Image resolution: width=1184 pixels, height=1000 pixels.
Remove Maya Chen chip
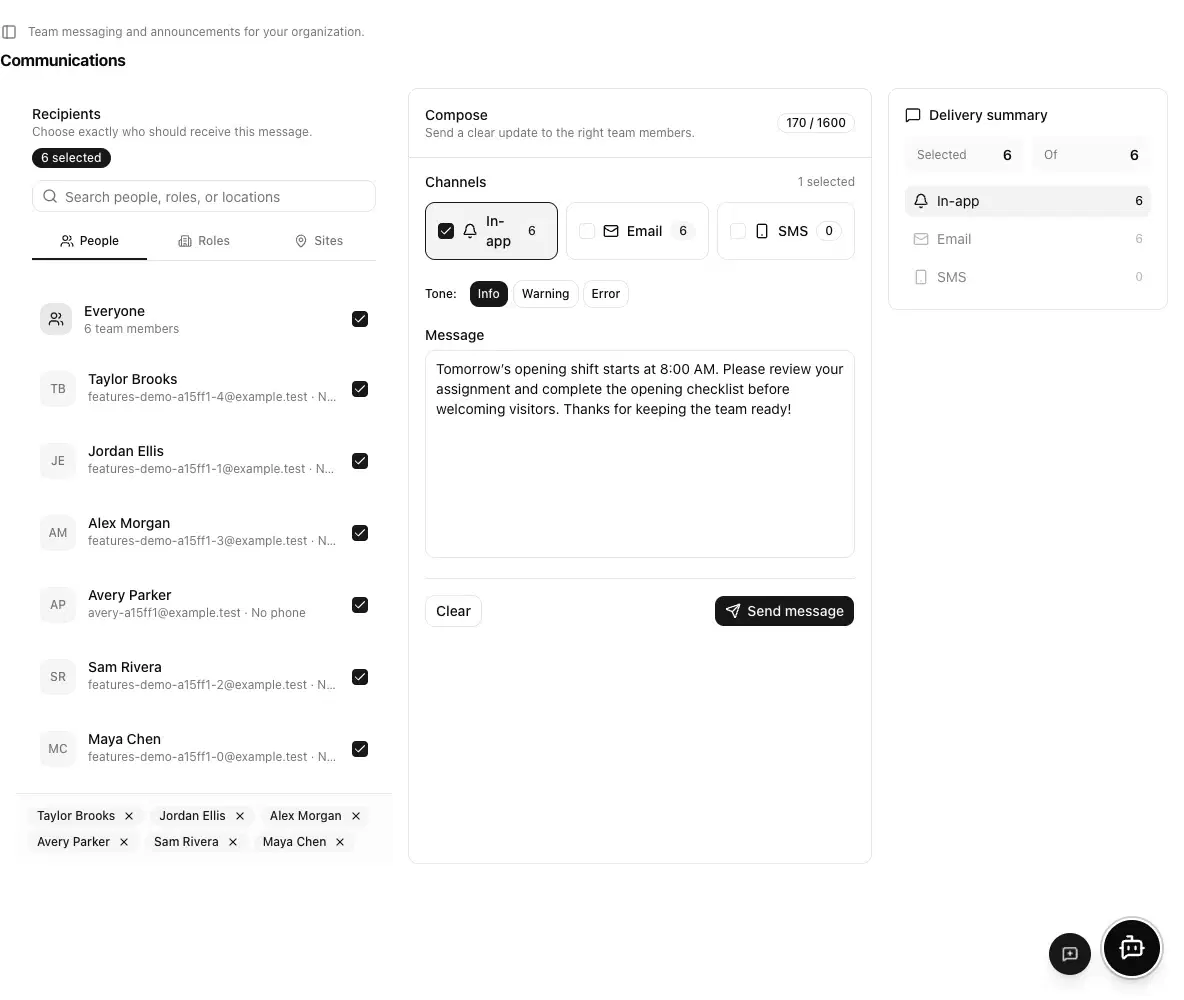340,841
